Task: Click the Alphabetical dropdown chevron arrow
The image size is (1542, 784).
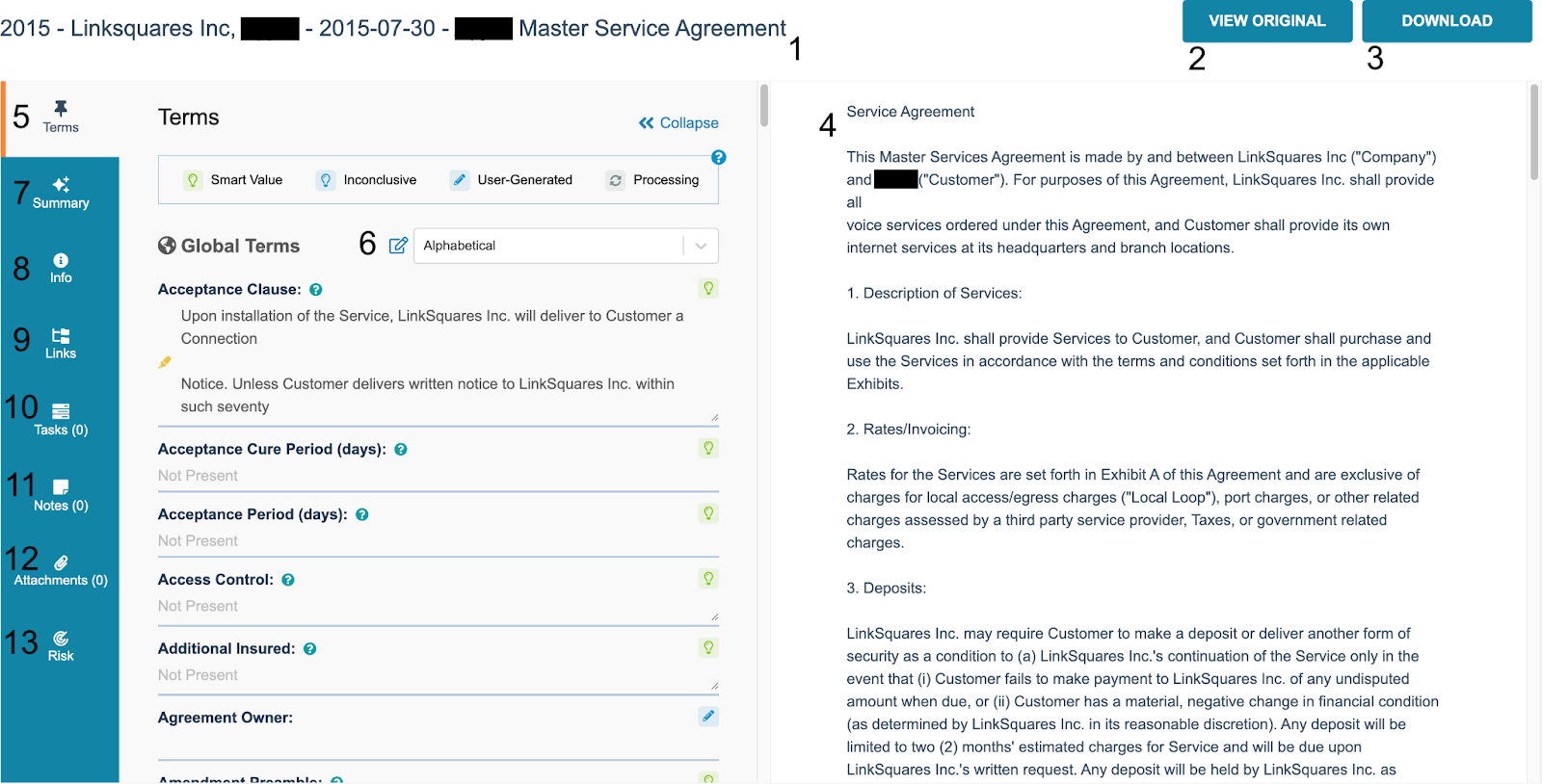Action: tap(701, 246)
